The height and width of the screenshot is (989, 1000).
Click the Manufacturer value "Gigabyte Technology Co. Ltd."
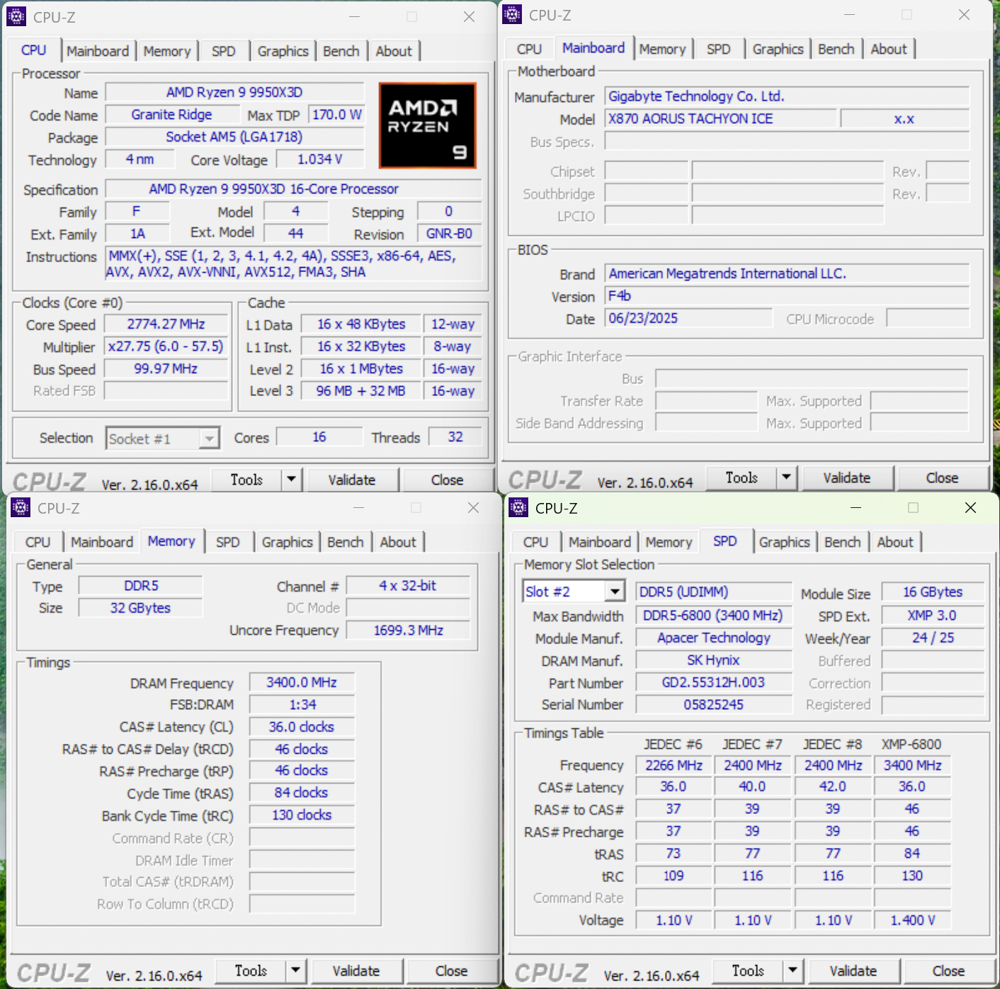click(x=787, y=96)
